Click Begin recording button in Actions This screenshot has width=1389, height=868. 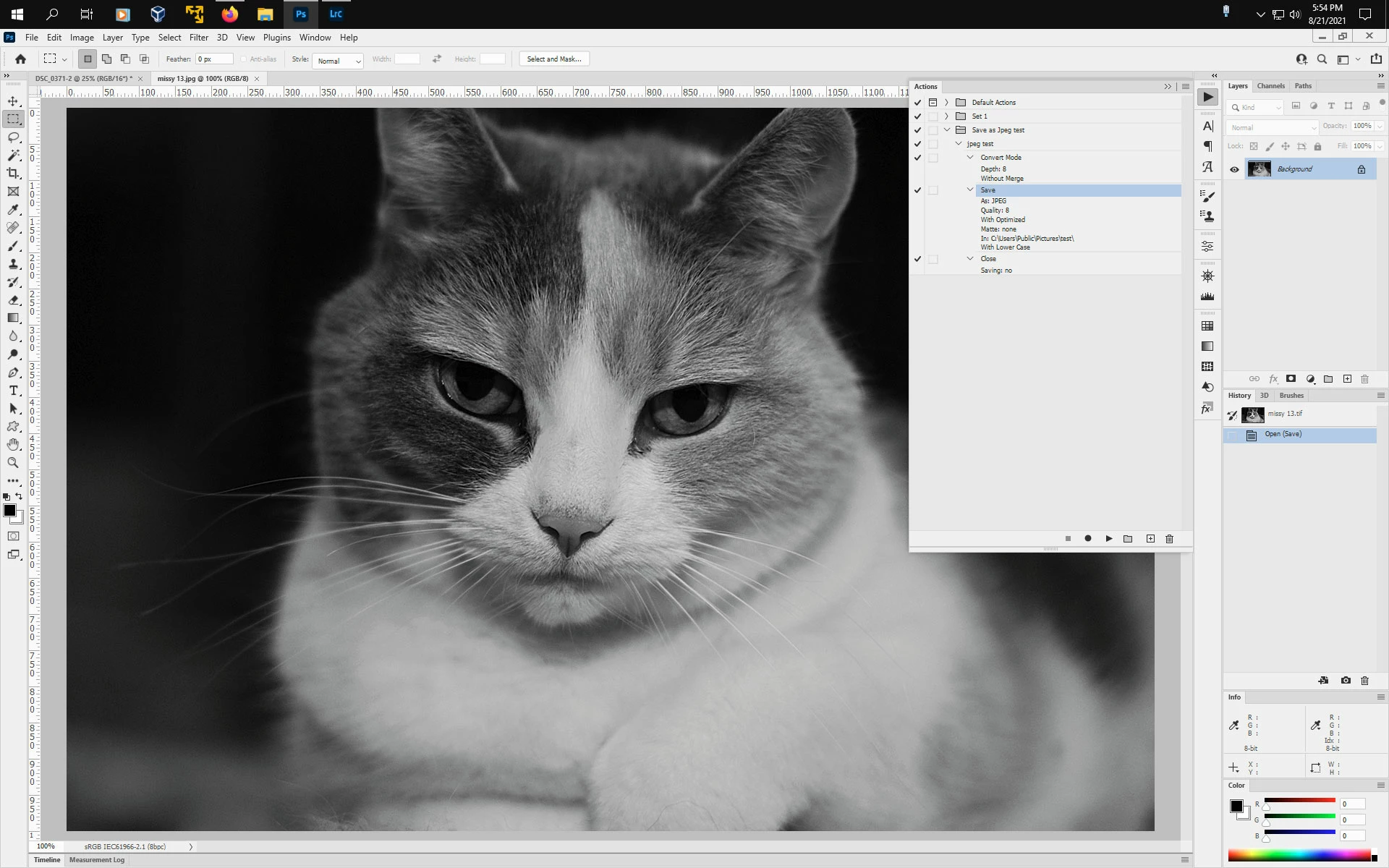tap(1087, 539)
